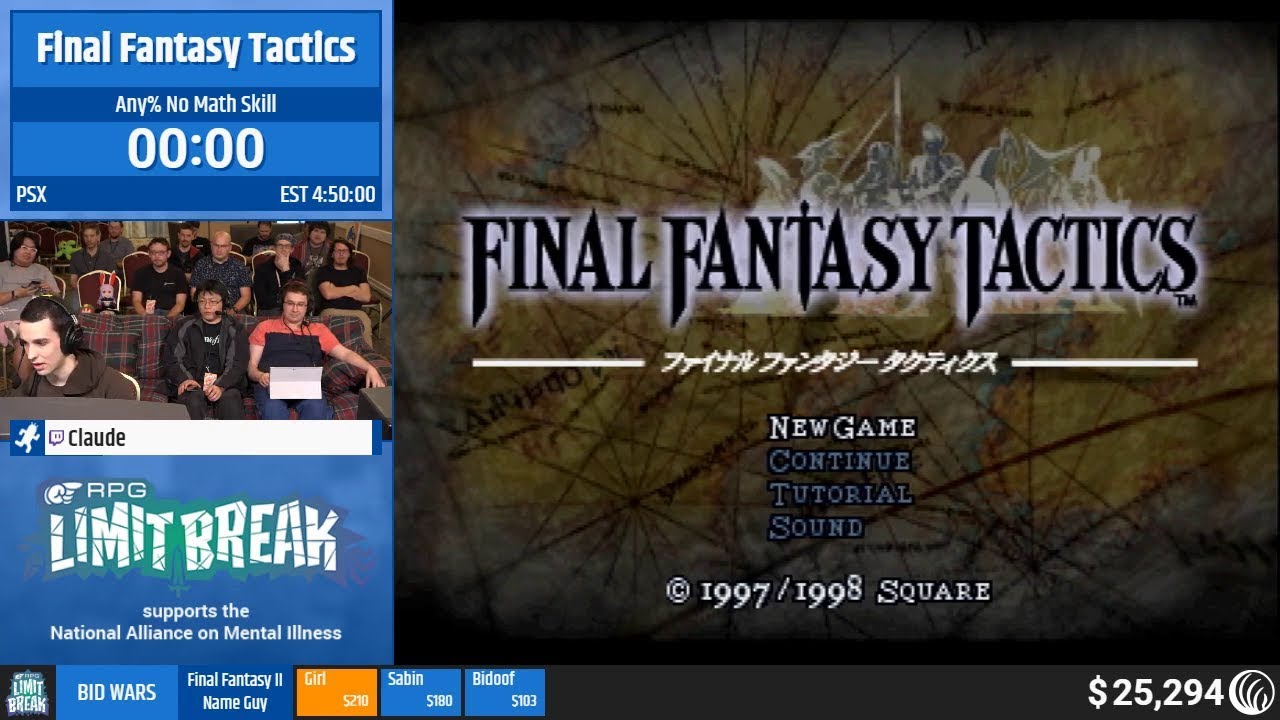Click the circular wave logo beside the donation total
Screen dimensions: 1280x720
pyautogui.click(x=1251, y=692)
